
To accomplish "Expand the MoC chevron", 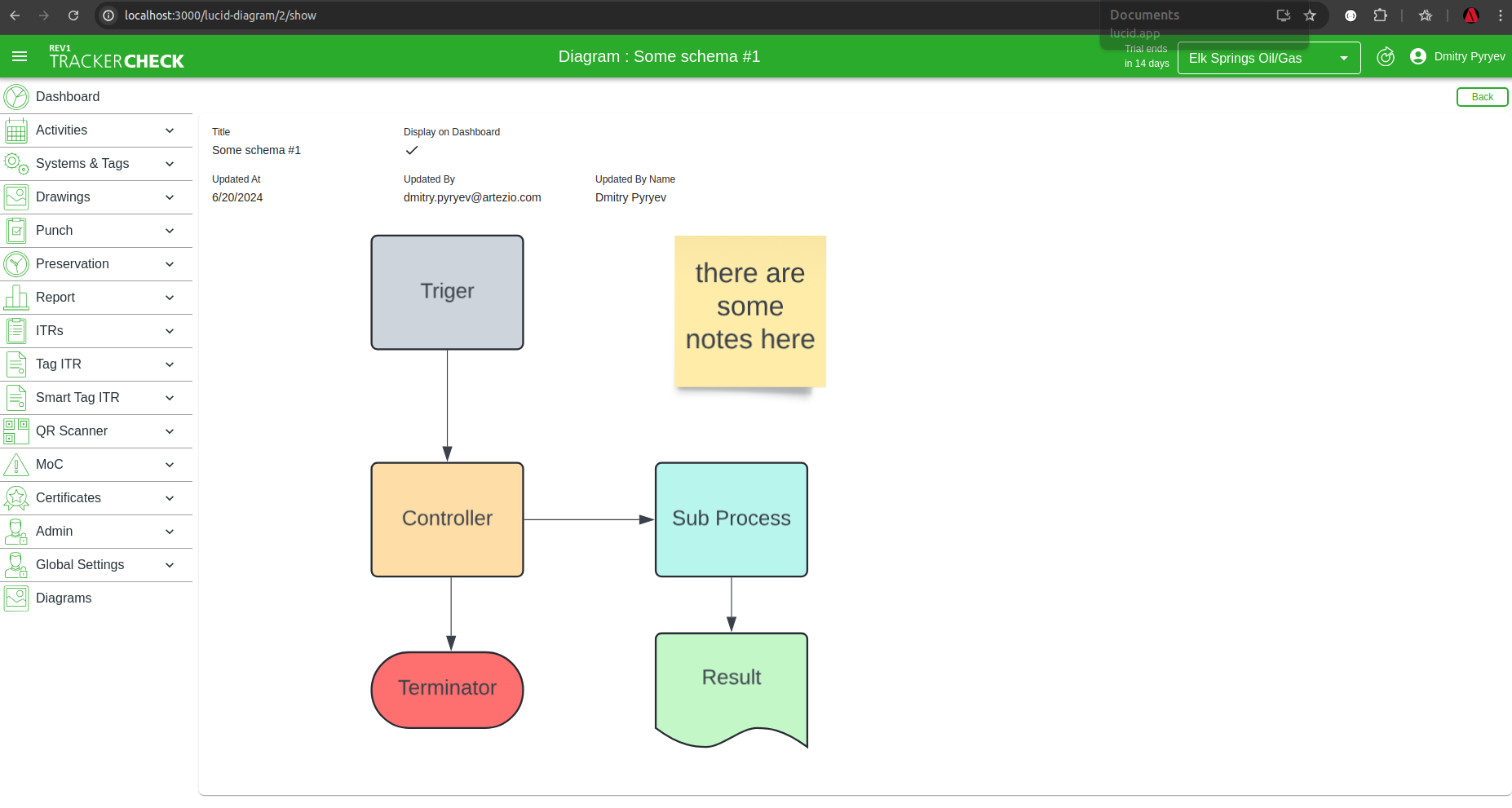I will tap(170, 465).
